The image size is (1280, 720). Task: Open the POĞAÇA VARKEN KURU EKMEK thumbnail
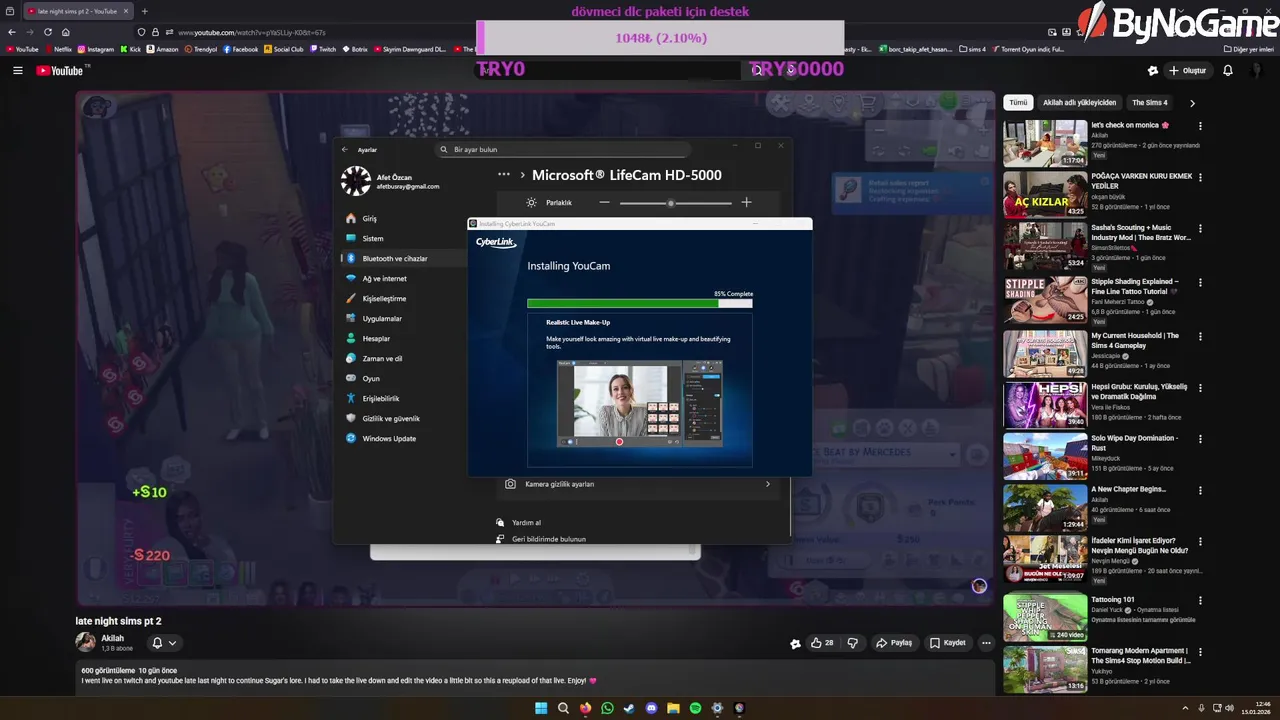(1045, 195)
